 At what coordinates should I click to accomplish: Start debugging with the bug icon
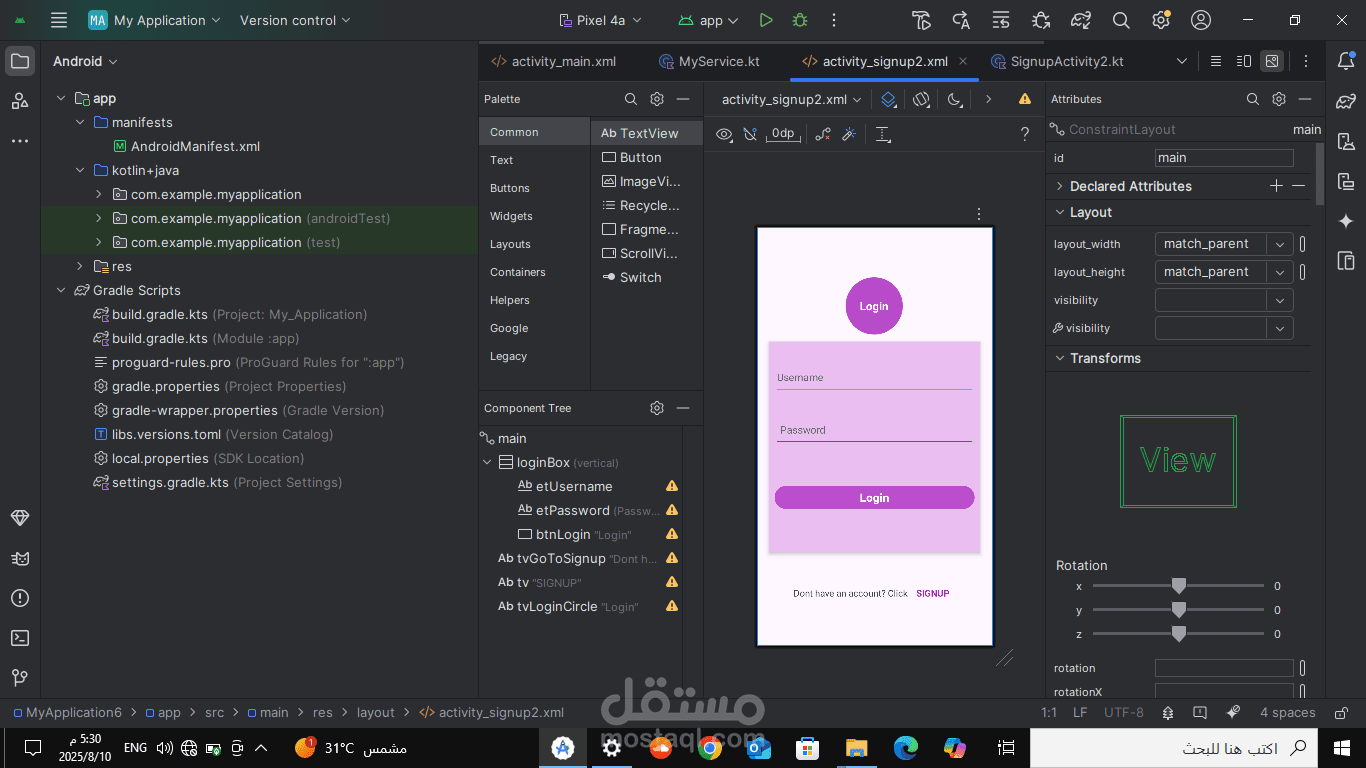799,20
